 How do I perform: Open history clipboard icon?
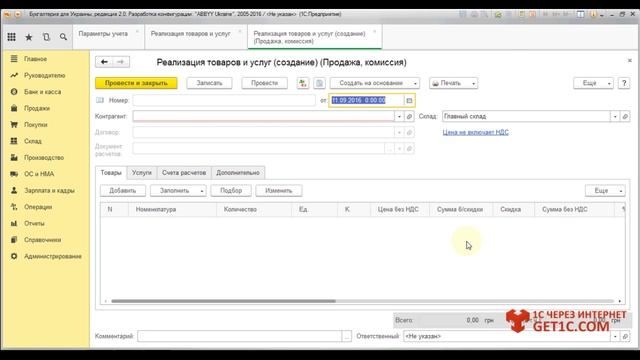pos(46,37)
